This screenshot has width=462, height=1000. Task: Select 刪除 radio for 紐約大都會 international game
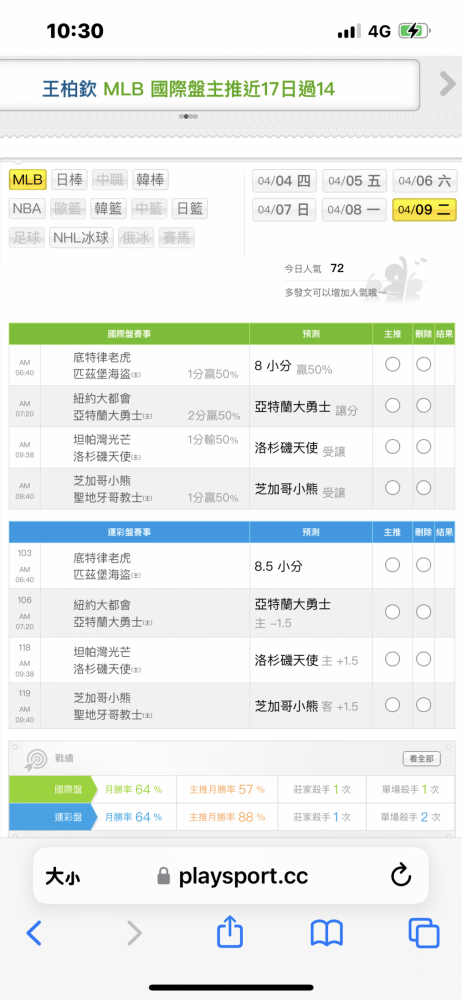(424, 406)
